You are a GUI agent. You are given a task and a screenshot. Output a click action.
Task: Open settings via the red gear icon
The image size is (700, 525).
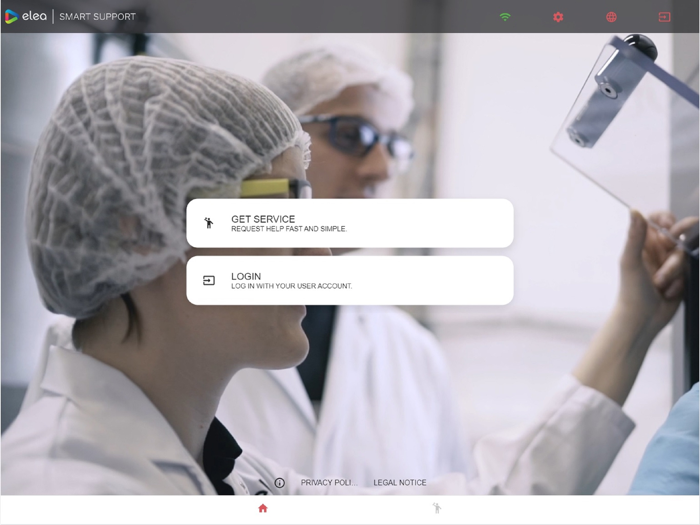pos(558,17)
